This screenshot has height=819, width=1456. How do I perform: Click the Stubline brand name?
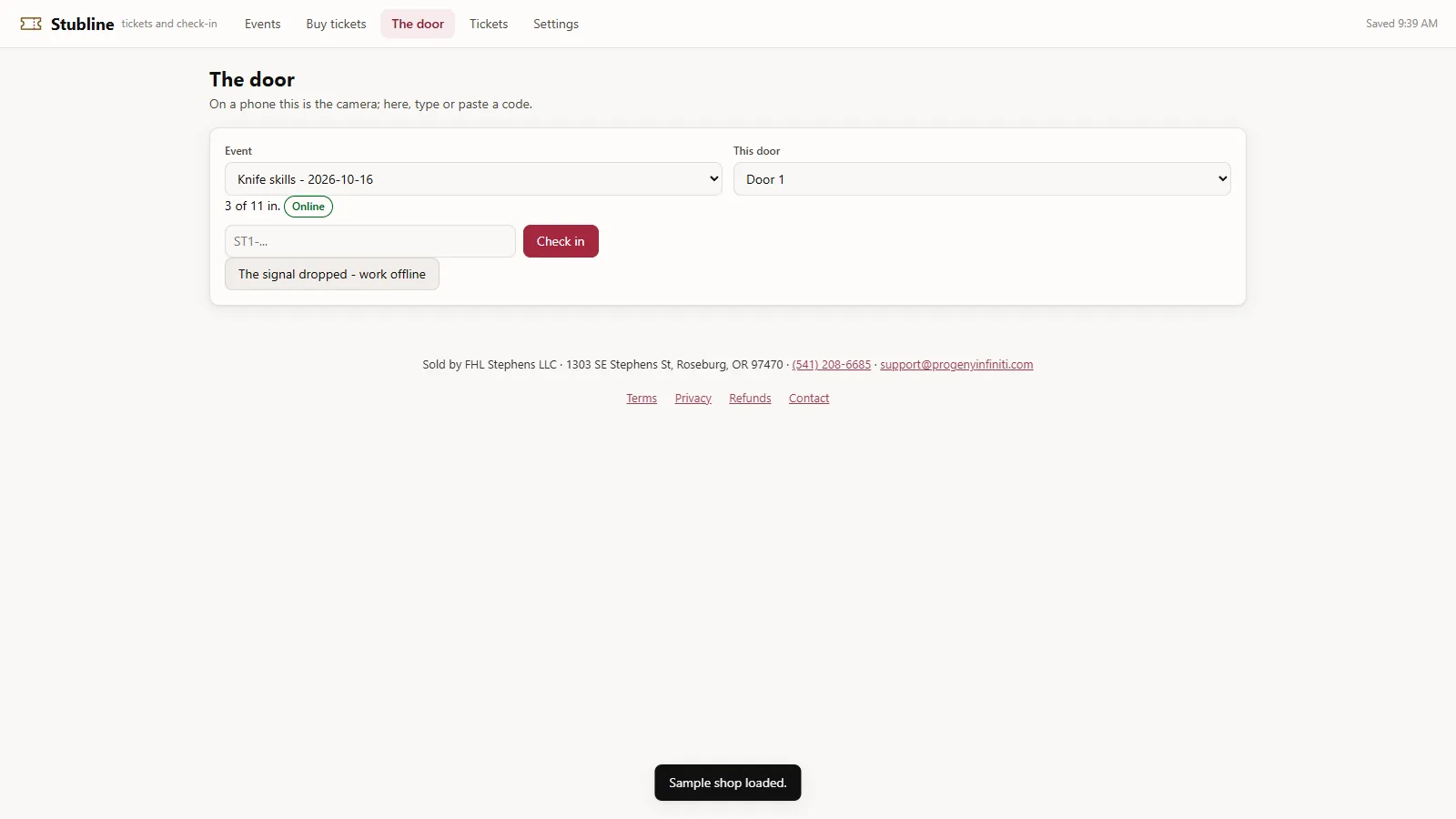click(x=82, y=24)
